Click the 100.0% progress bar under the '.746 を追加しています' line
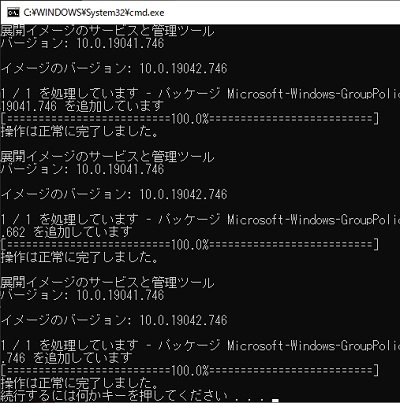 (x=190, y=371)
